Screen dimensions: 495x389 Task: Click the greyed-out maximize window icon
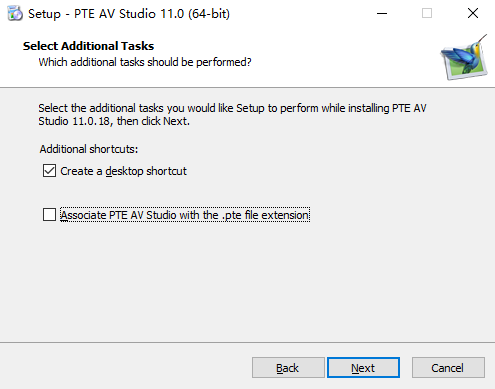(x=427, y=14)
